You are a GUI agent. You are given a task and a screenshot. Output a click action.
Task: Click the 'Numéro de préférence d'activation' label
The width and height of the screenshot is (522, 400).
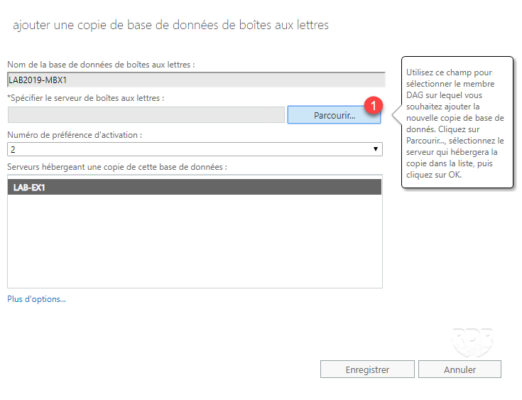coord(75,135)
